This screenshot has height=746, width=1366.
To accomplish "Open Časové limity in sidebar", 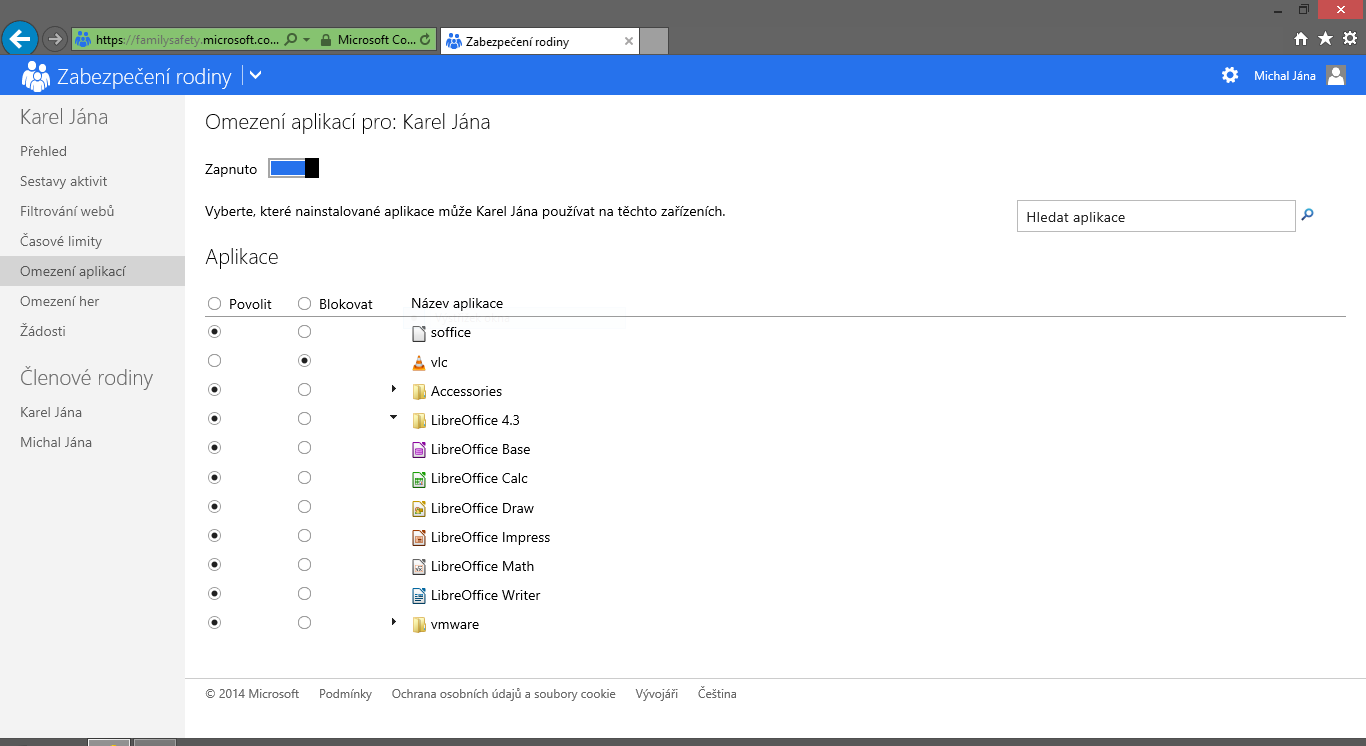I will [61, 241].
